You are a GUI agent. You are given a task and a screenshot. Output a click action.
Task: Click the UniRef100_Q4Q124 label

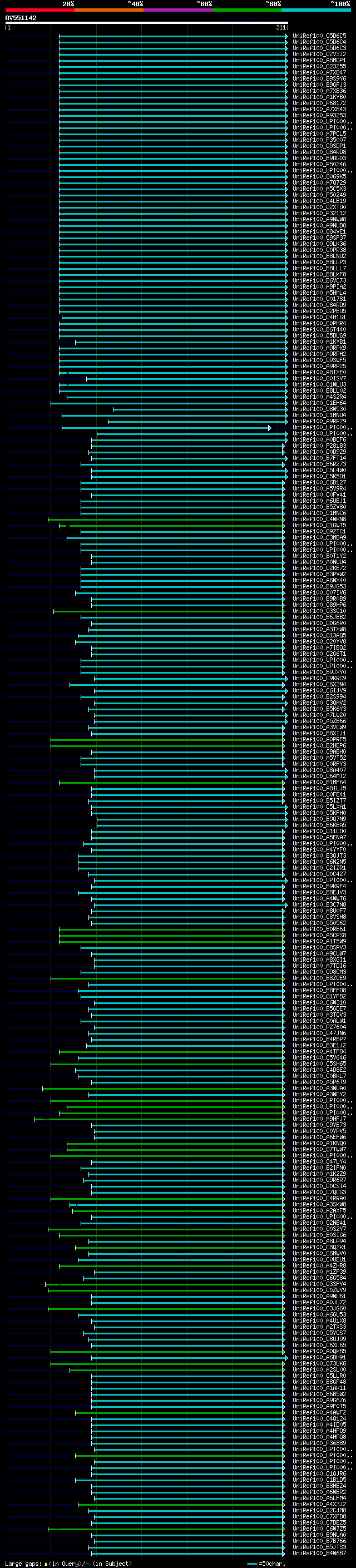319,1419
